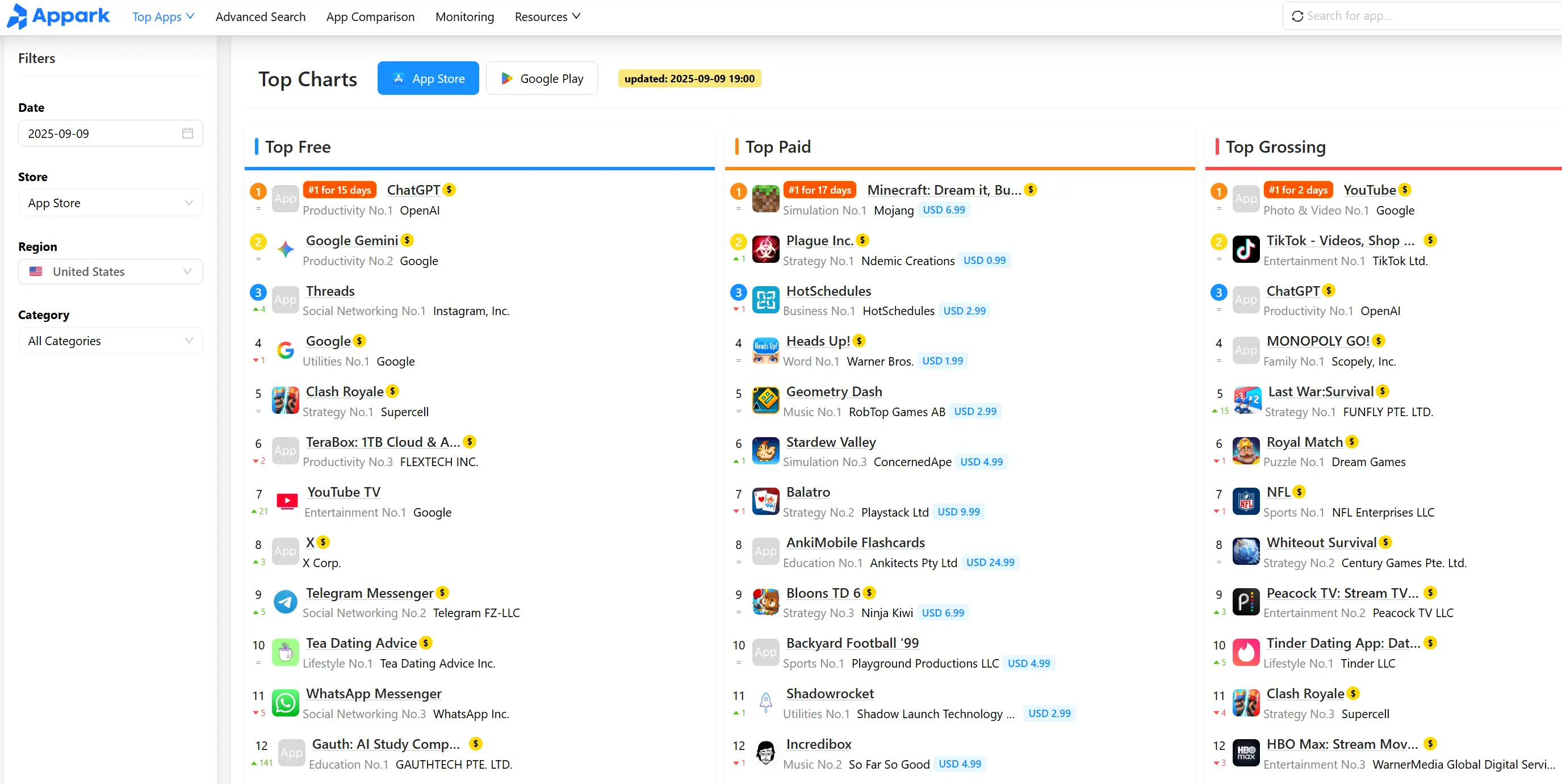Screen dimensions: 1562x784
Task: Open the All Categories dropdown
Action: 110,340
